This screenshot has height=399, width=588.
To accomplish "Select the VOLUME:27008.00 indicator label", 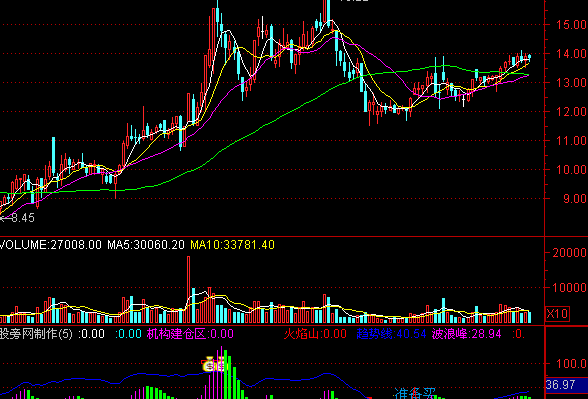I will (x=51, y=245).
